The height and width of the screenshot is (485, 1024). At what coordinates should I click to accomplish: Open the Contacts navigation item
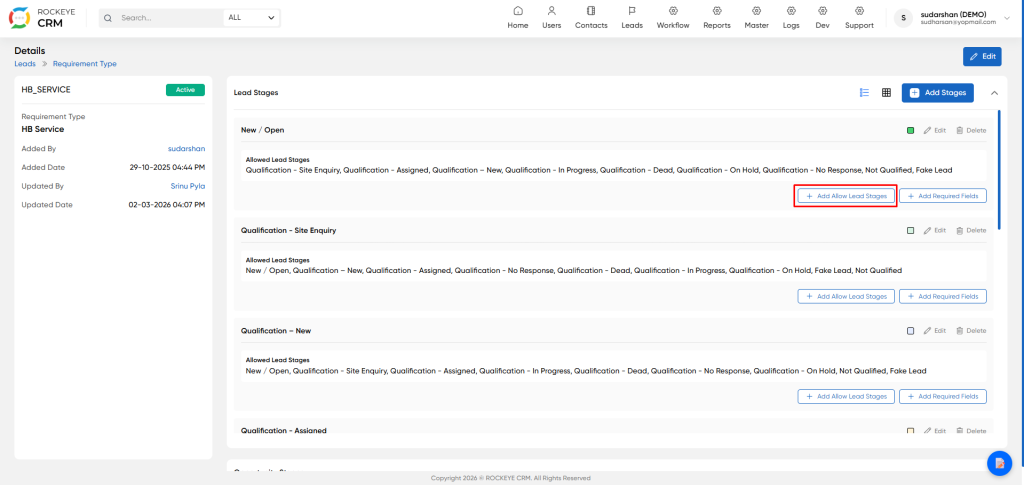click(x=591, y=18)
